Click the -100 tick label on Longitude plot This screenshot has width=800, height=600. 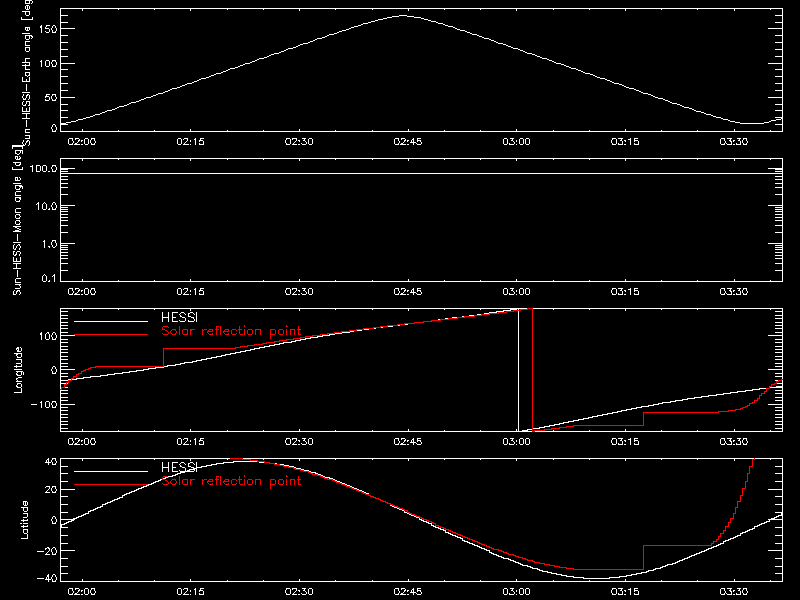[43, 404]
